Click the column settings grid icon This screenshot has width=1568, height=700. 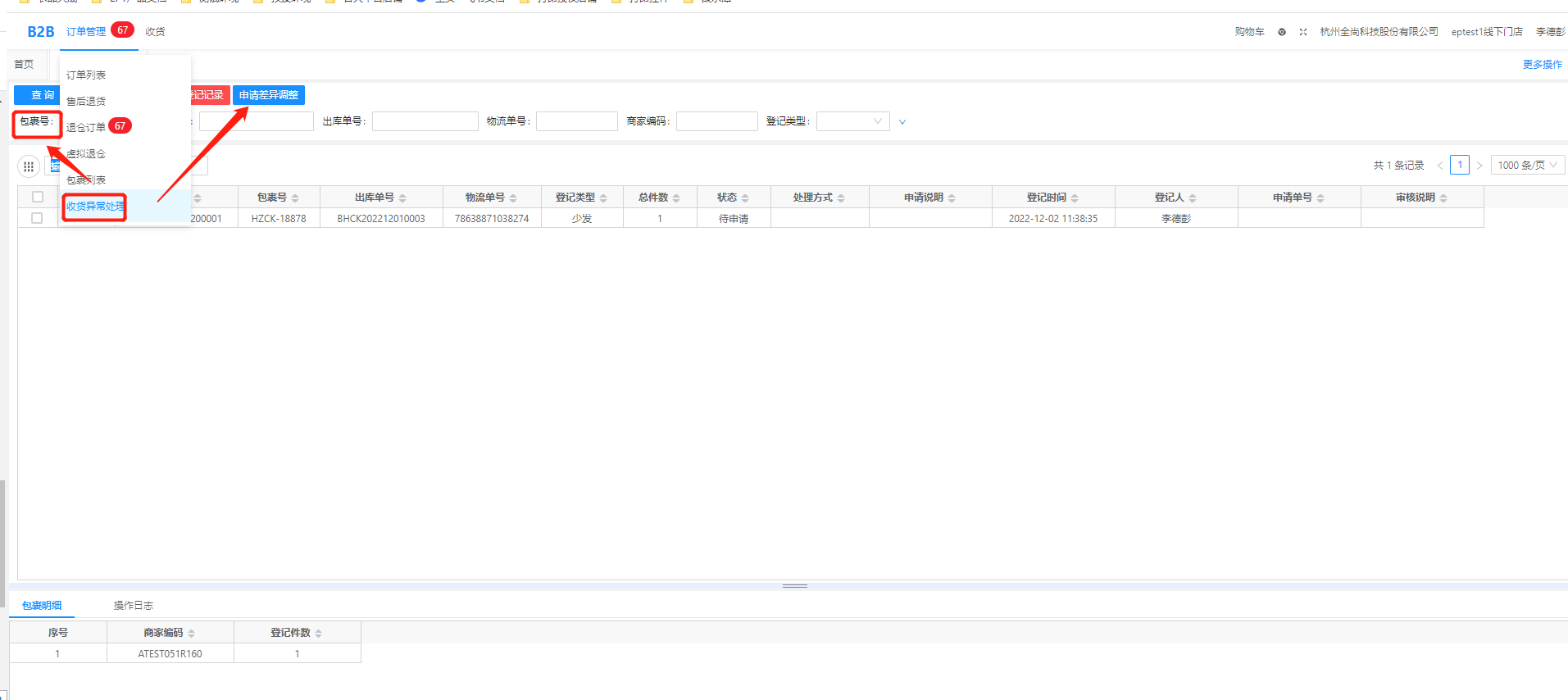29,166
